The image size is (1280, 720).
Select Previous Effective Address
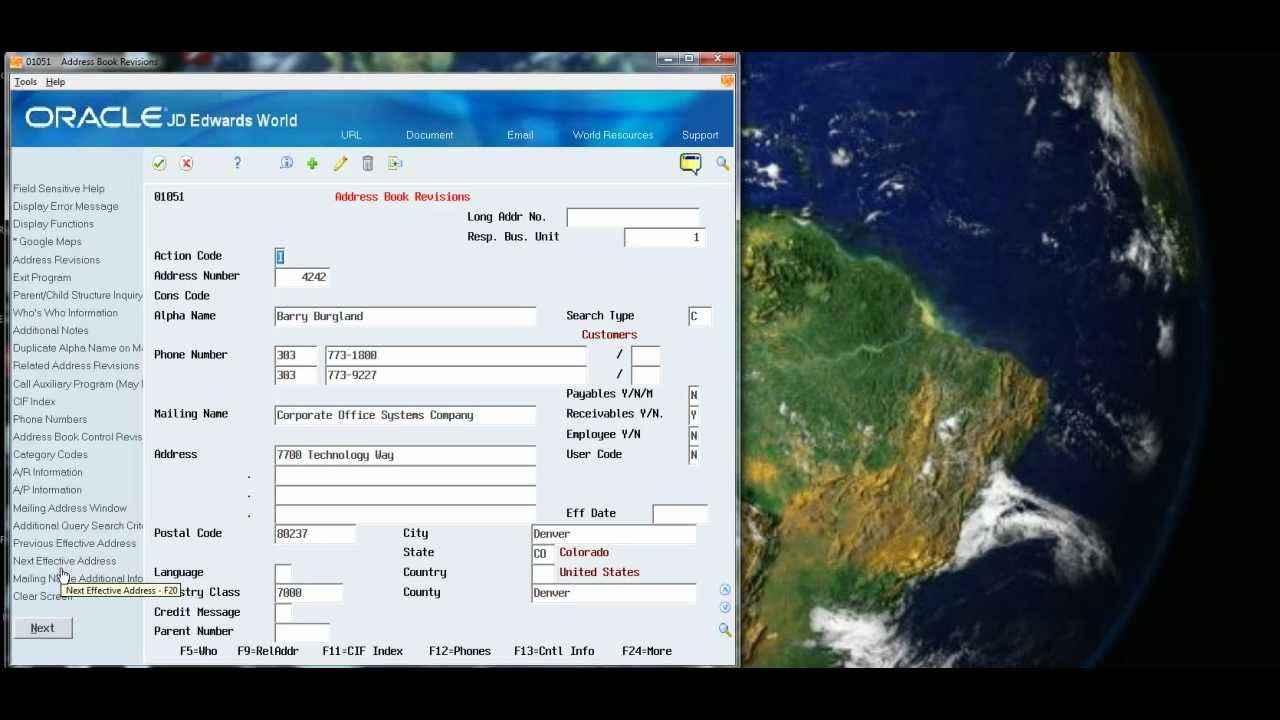[74, 544]
